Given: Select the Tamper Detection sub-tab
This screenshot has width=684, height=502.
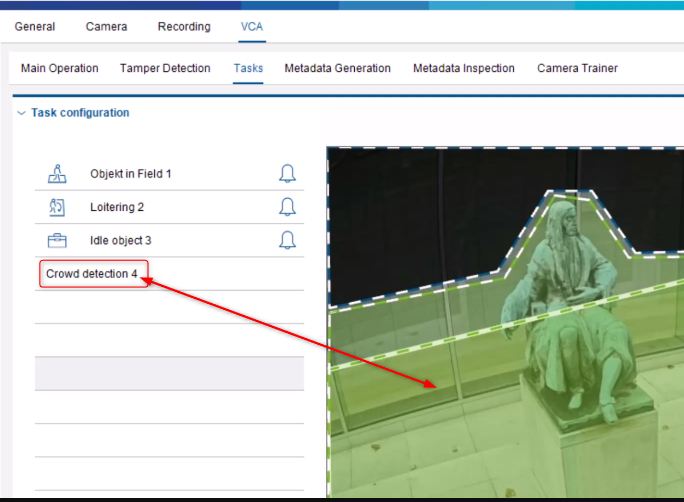Looking at the screenshot, I should 165,68.
